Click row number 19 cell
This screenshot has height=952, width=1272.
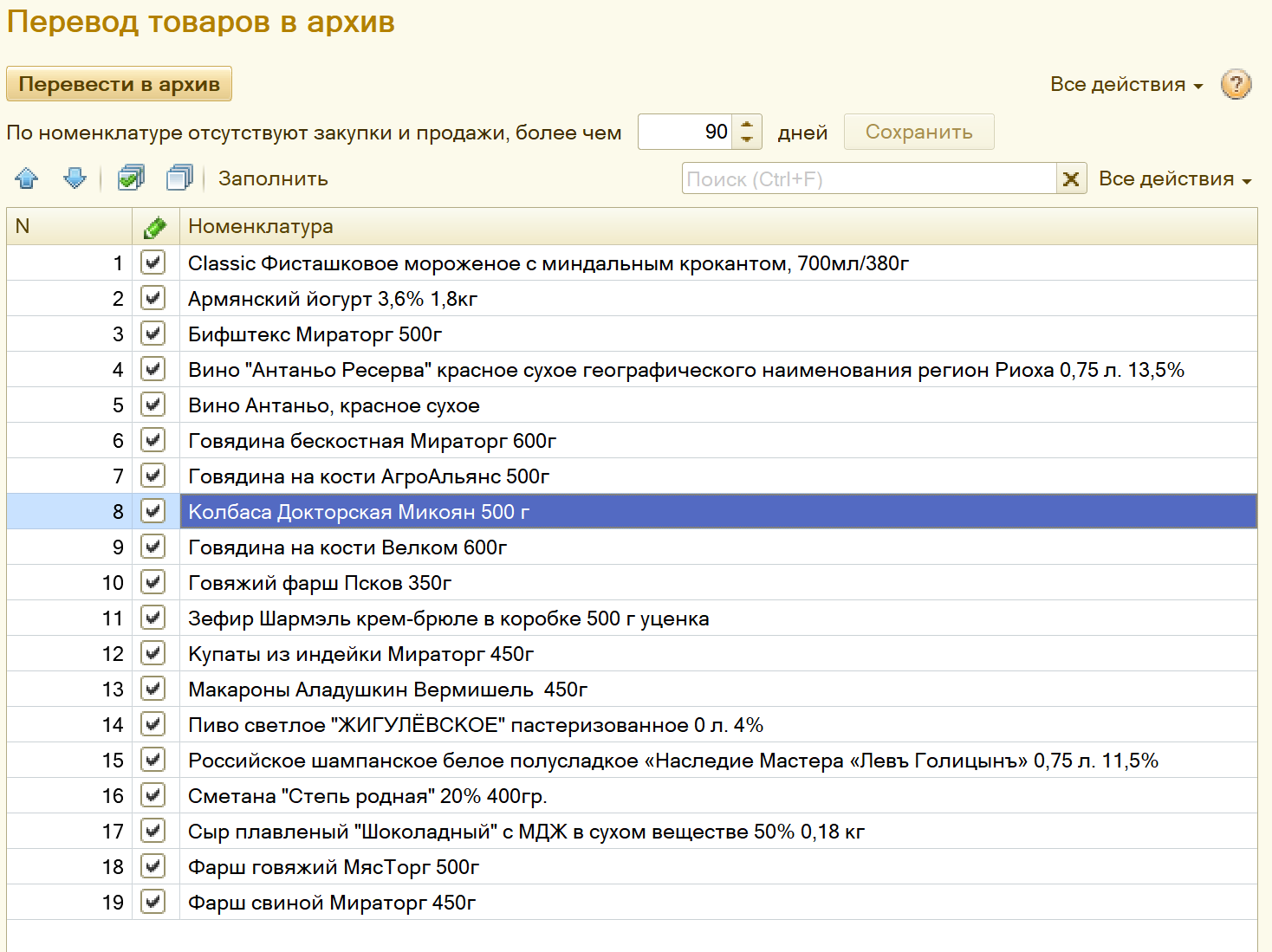pyautogui.click(x=69, y=902)
